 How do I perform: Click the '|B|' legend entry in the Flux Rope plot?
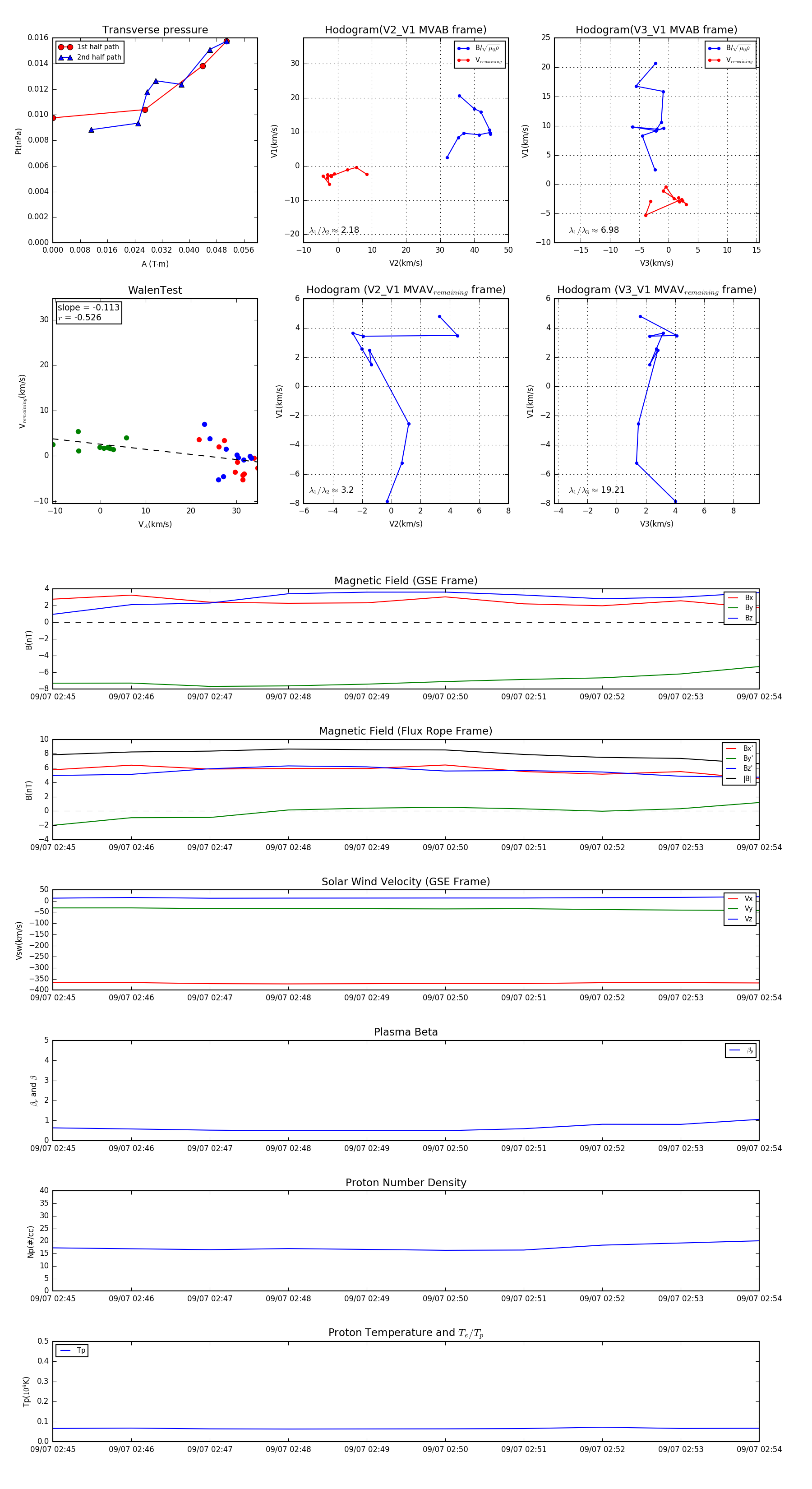coord(739,779)
